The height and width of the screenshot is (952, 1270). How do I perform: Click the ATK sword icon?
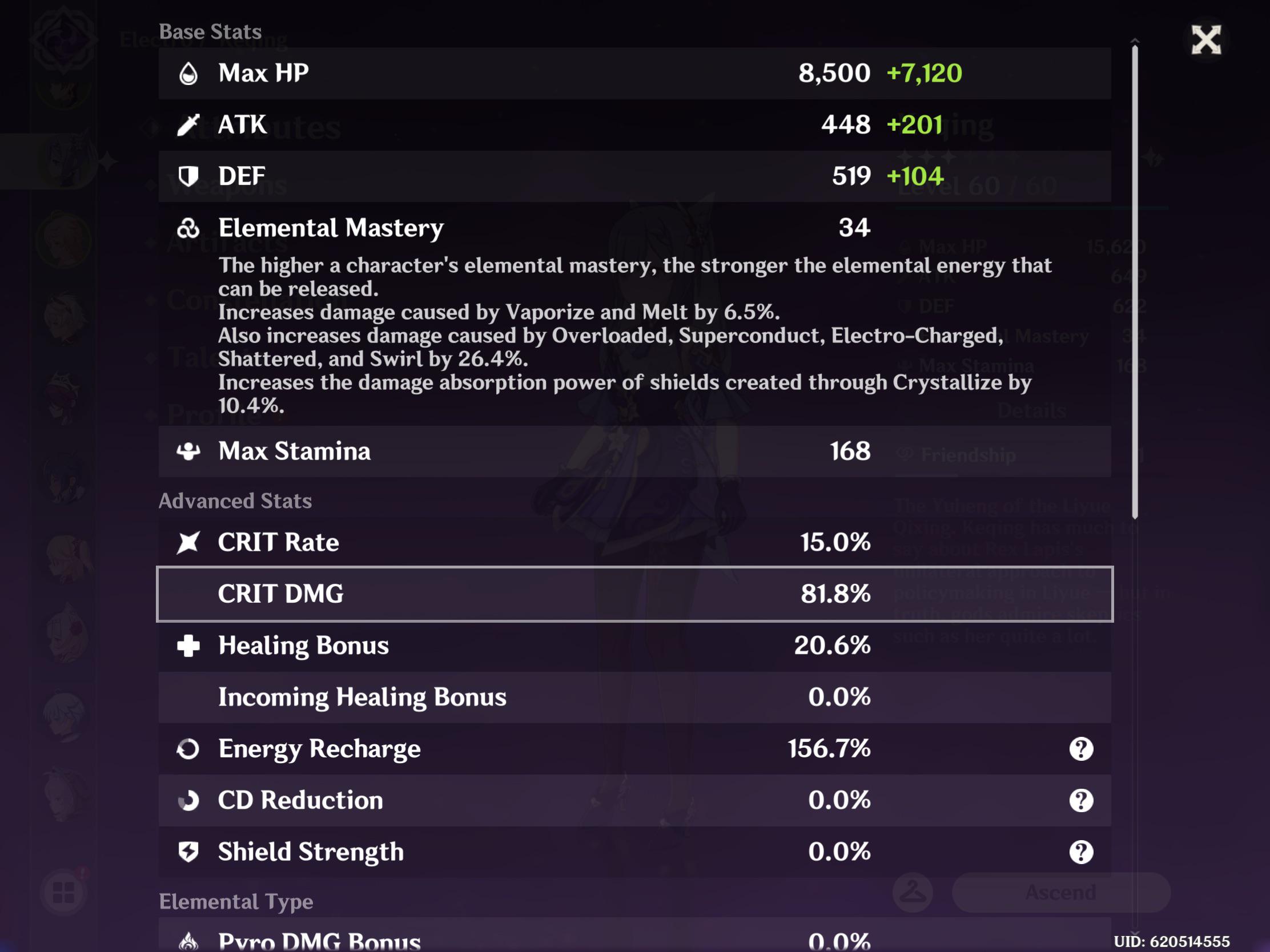point(190,124)
